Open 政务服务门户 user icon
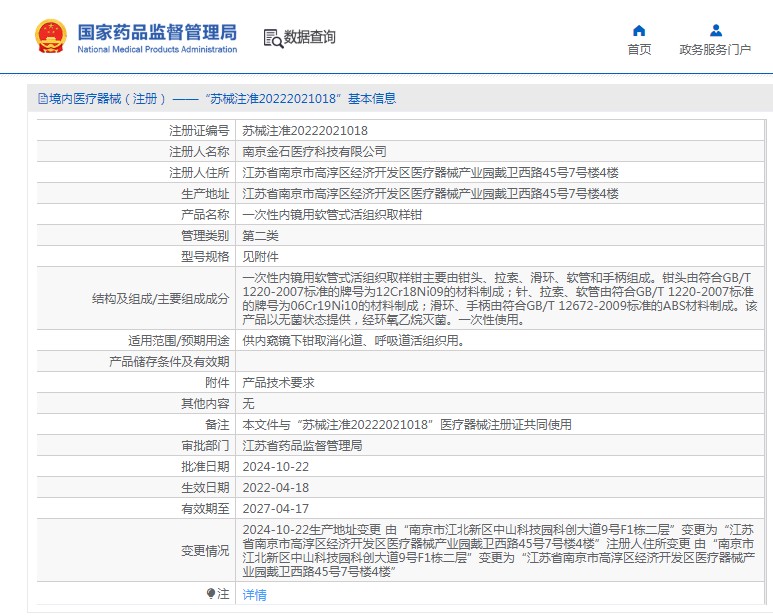Image resolution: width=773 pixels, height=616 pixels. click(x=716, y=31)
